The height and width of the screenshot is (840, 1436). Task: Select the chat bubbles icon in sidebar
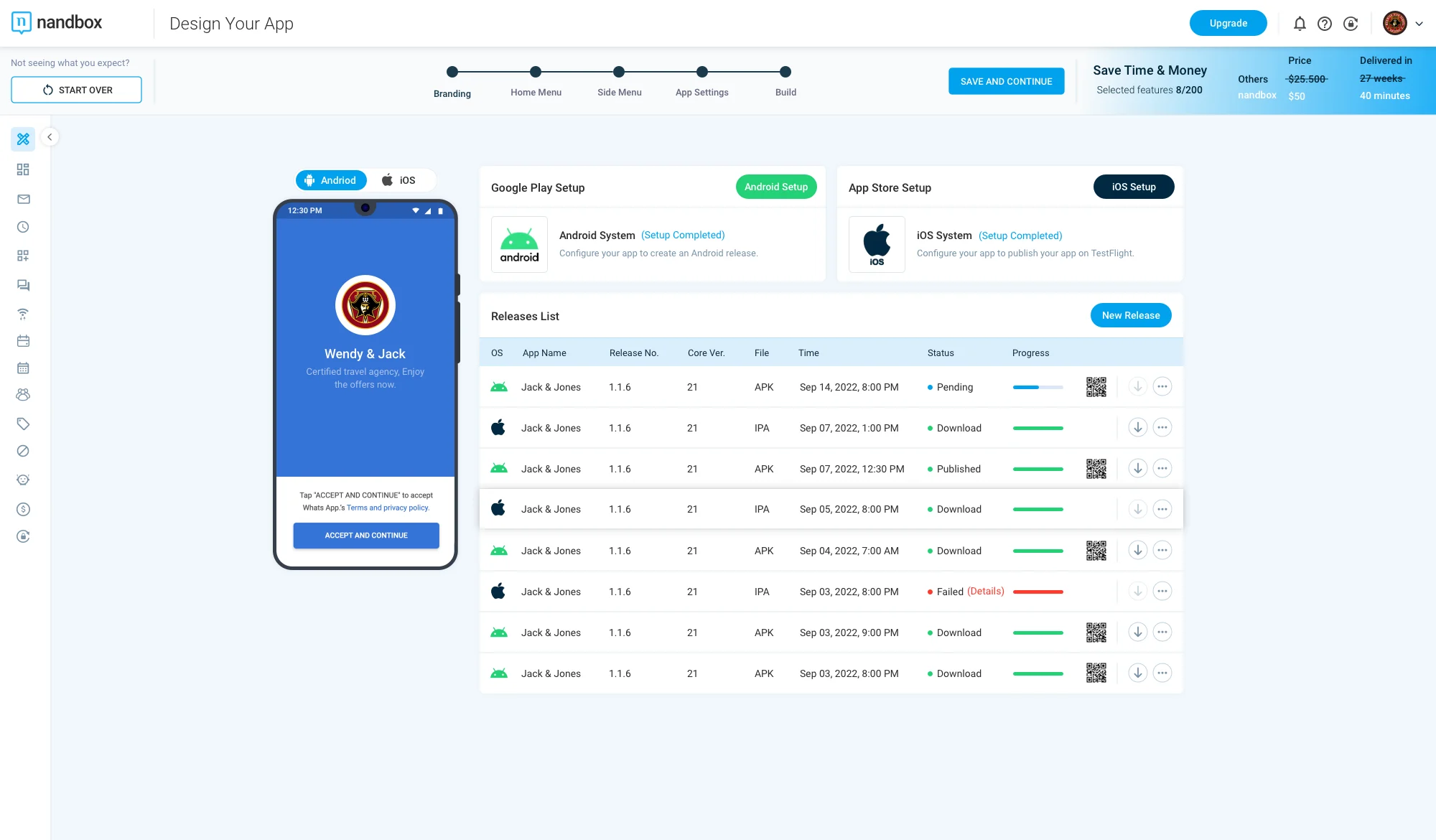coord(22,285)
